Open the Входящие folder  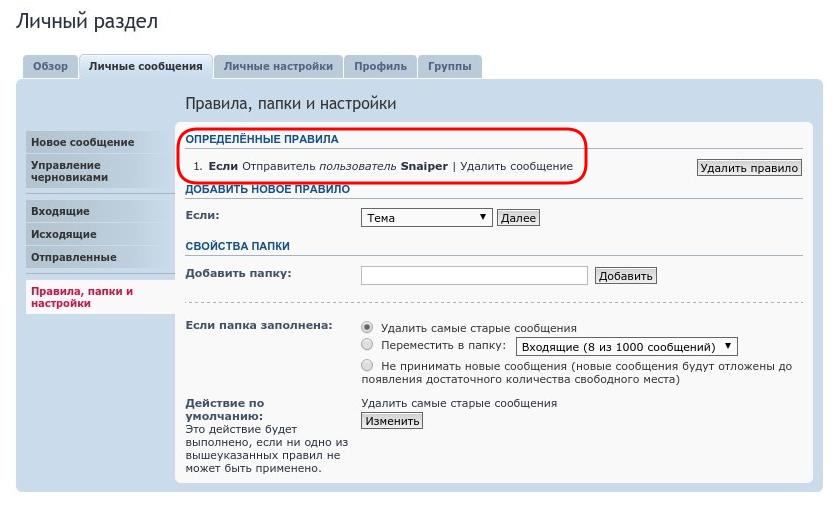coord(60,212)
